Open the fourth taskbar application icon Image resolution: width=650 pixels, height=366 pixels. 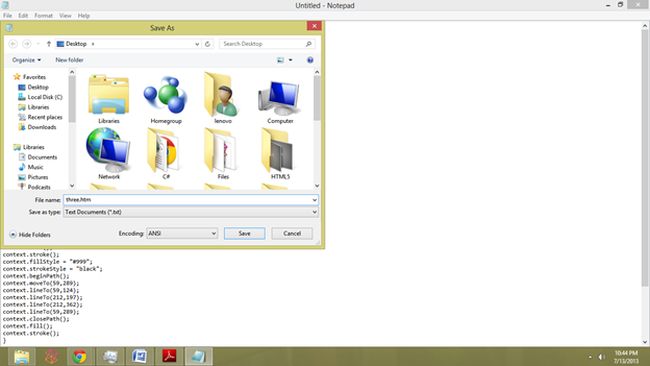(110, 356)
